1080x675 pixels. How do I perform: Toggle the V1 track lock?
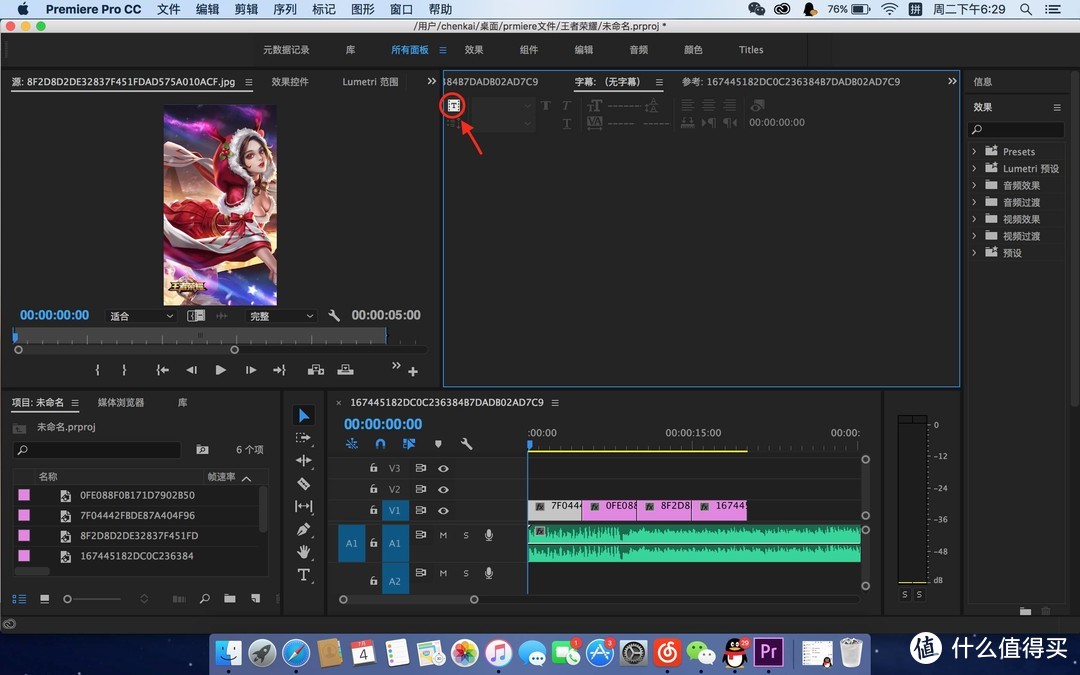(x=373, y=510)
